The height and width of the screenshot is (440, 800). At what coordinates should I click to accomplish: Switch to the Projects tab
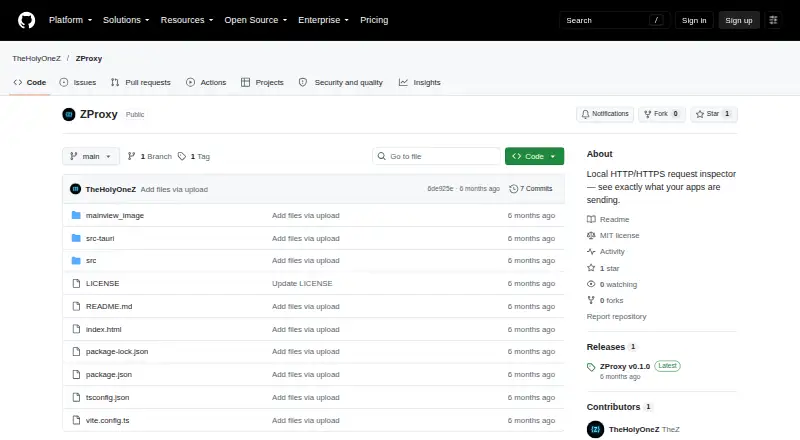(262, 82)
